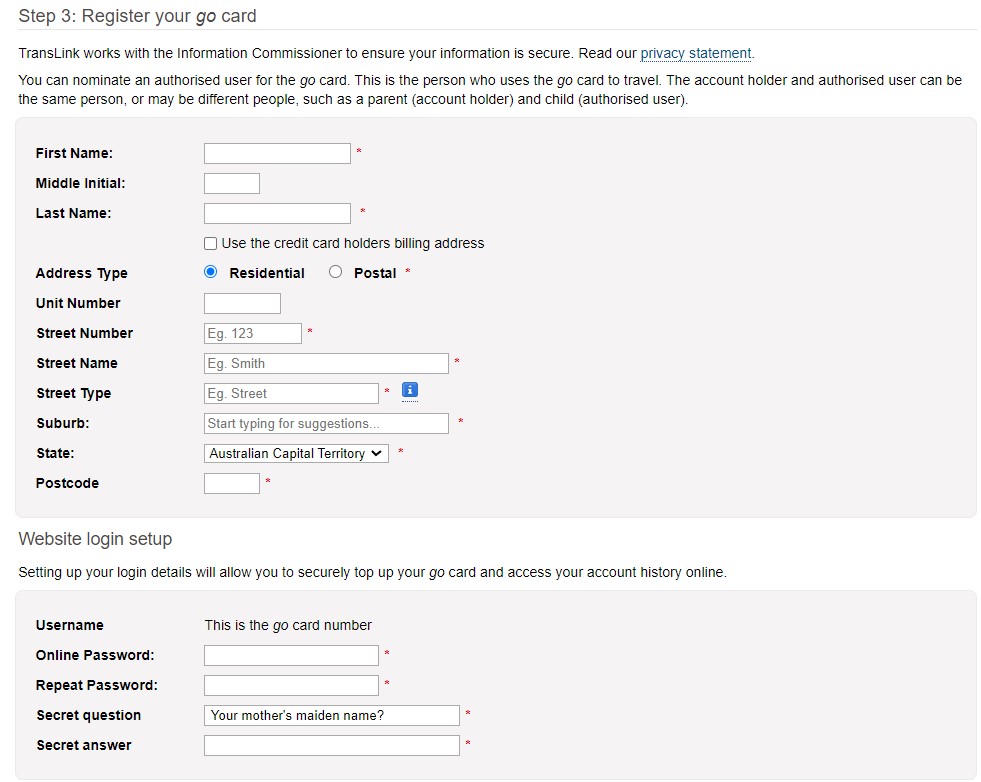The height and width of the screenshot is (782, 981).
Task: Focus the Postcode field
Action: 231,484
